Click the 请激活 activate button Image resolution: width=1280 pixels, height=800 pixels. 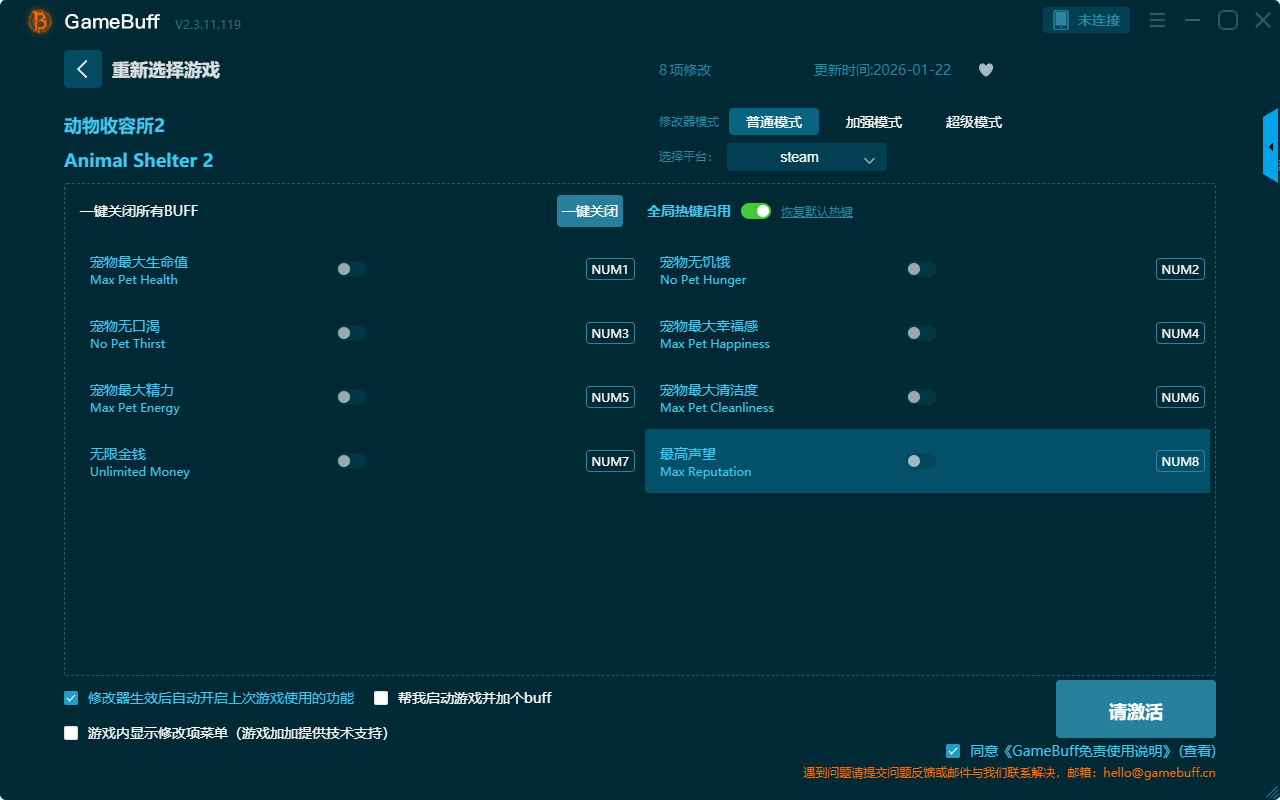pos(1135,709)
